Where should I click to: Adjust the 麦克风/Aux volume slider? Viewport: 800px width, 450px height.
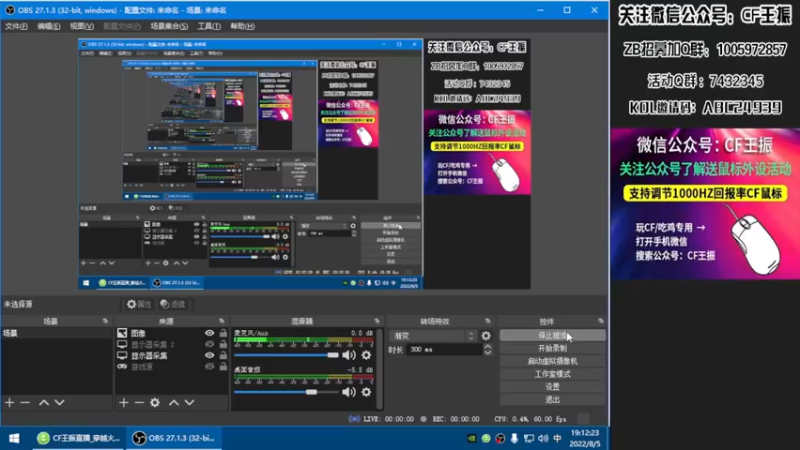coord(286,355)
